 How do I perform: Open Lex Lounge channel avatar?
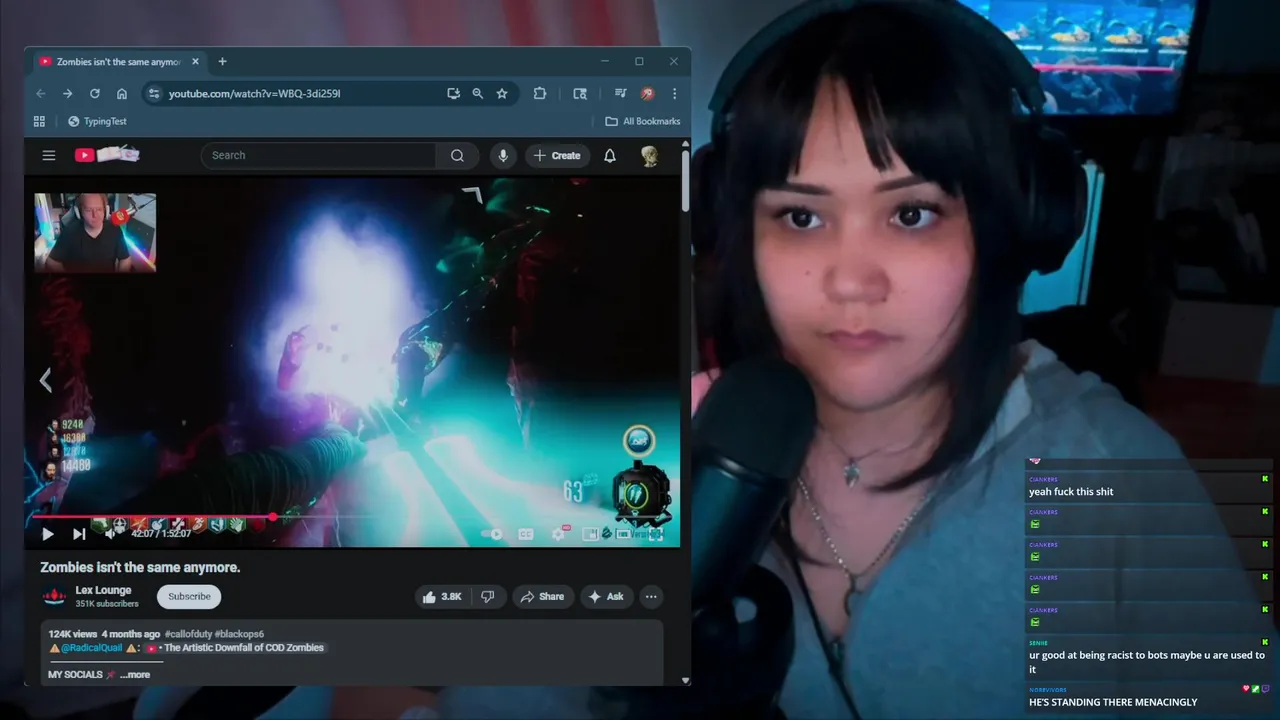(54, 597)
